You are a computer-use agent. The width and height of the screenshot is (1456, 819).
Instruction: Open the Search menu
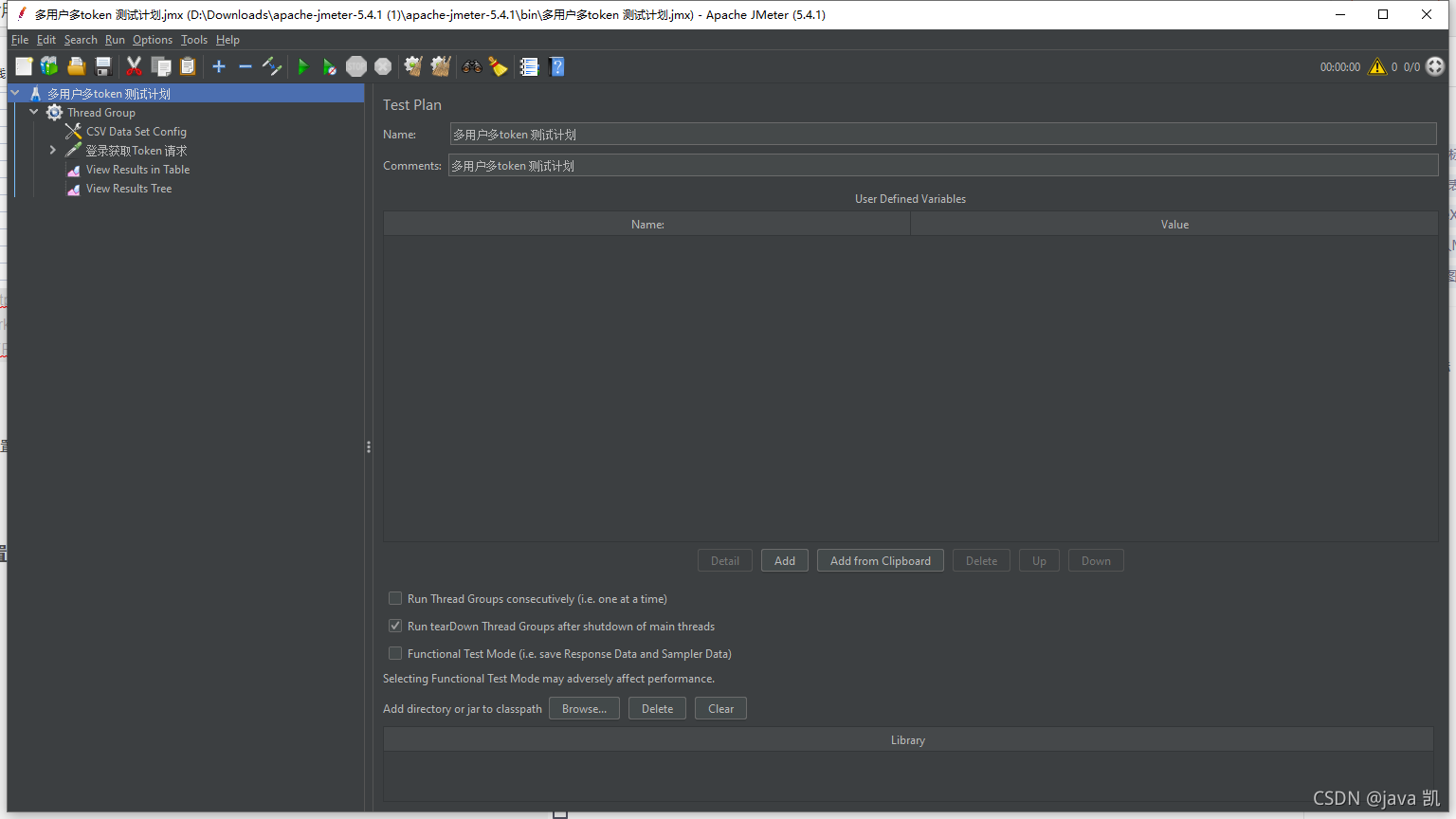point(81,40)
